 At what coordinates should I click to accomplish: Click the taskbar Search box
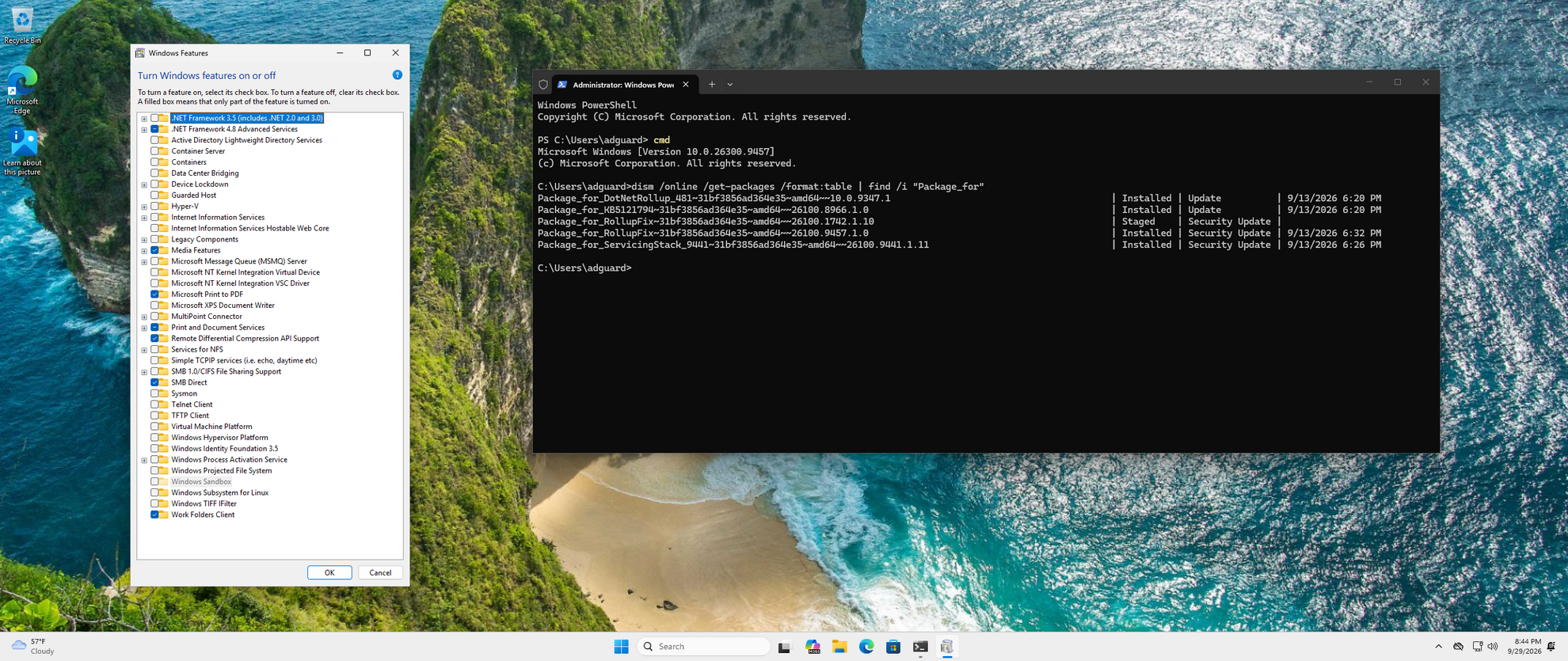point(704,647)
